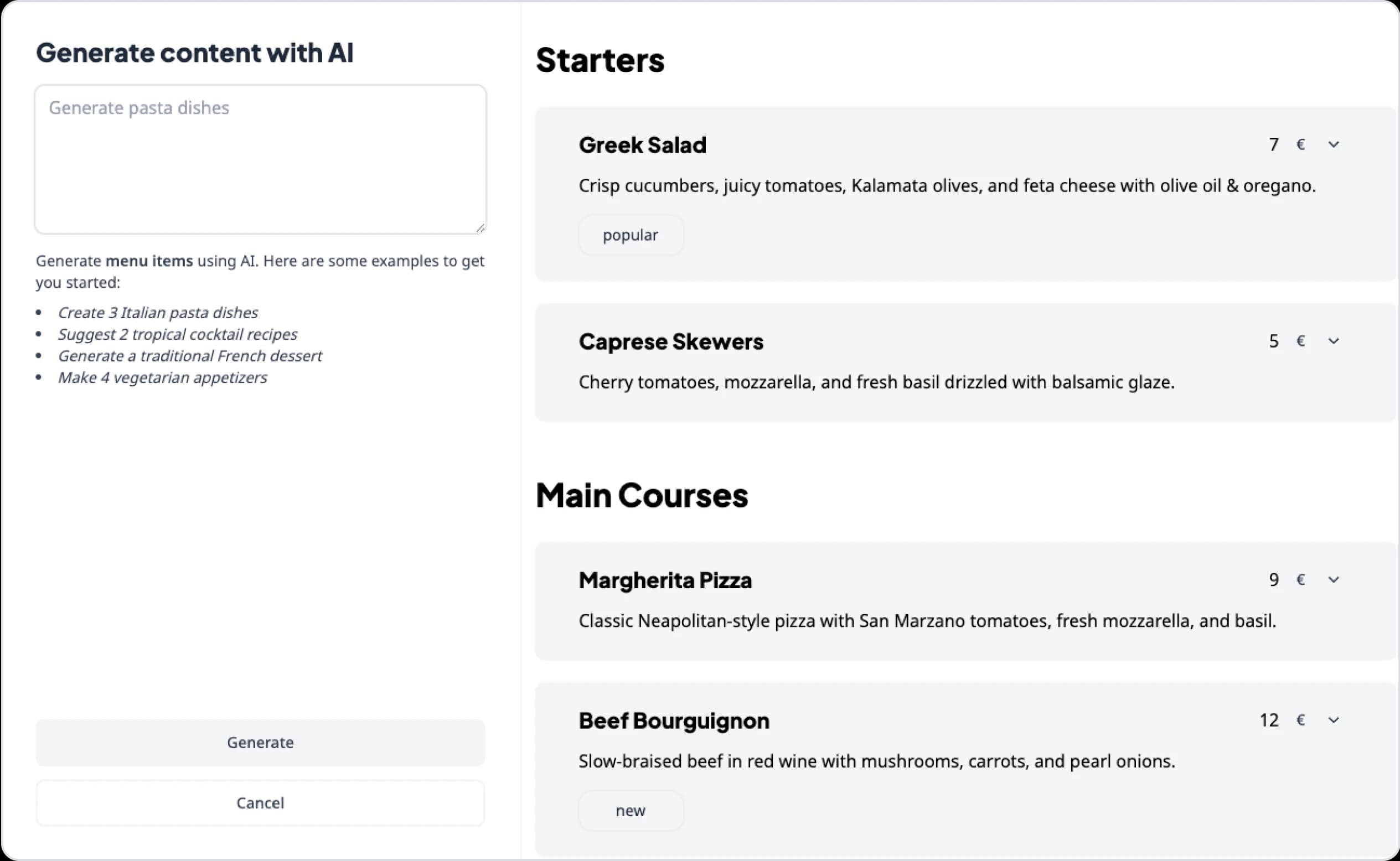Screen dimensions: 1400x861
Task: Click the euro symbol on Beef Bourguignon
Action: (x=1300, y=720)
